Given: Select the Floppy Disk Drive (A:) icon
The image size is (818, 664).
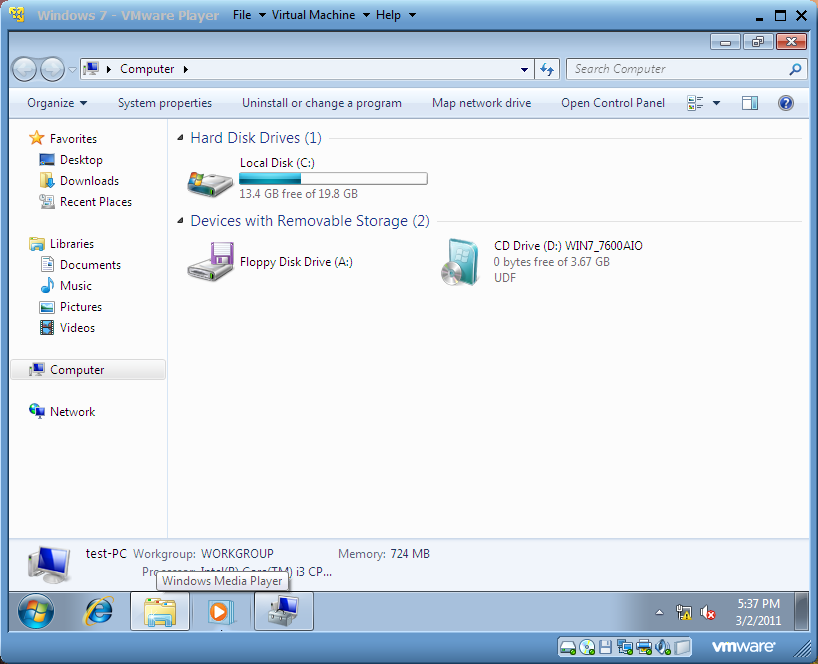Looking at the screenshot, I should coord(210,261).
